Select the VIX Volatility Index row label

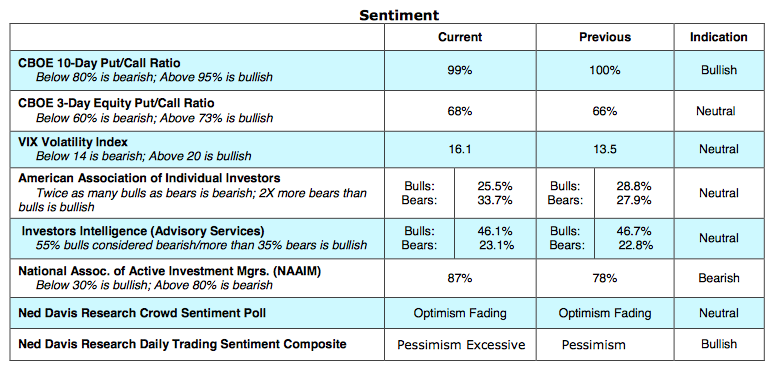click(x=73, y=142)
